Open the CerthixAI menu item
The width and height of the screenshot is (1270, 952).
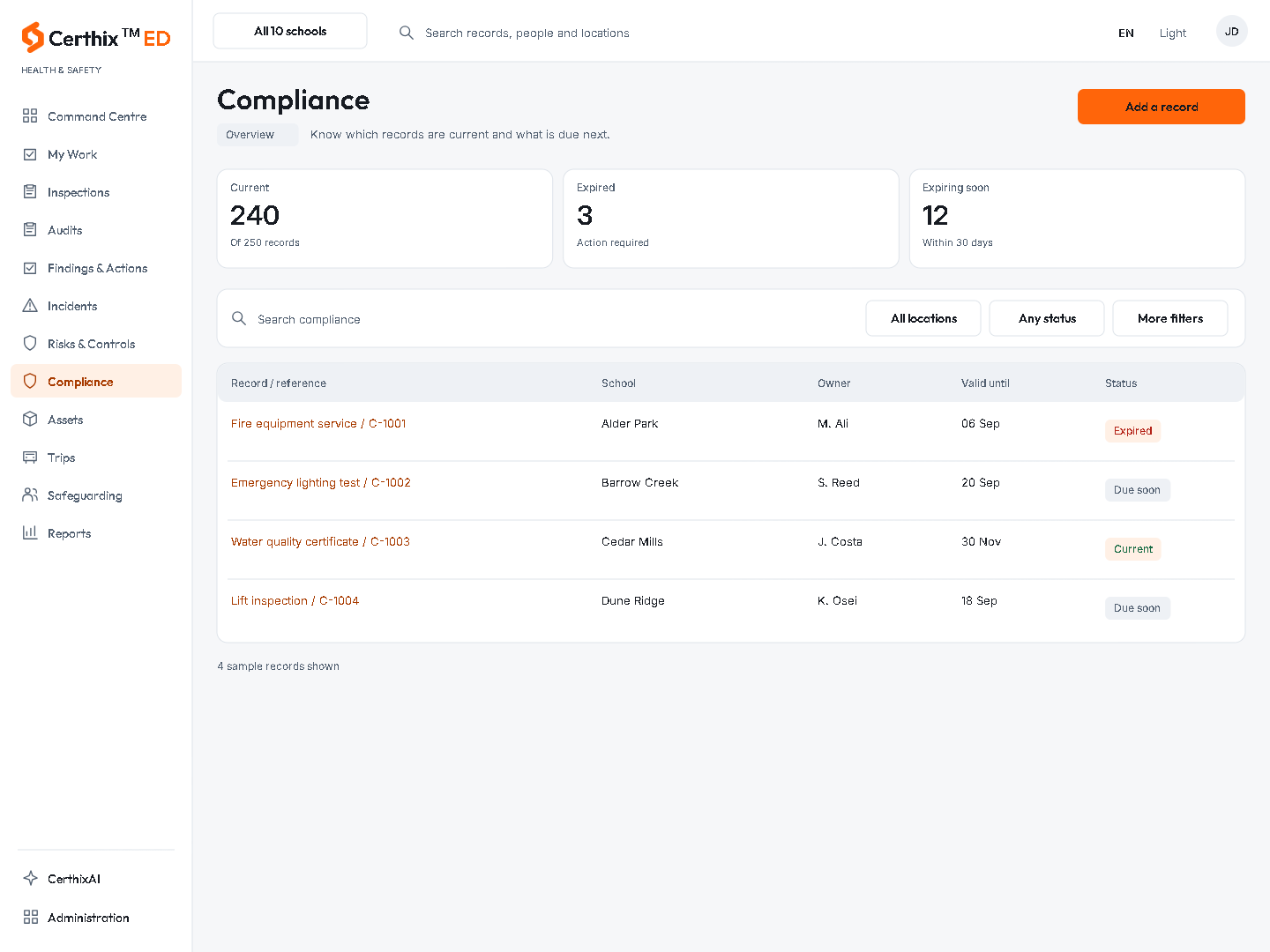point(96,879)
